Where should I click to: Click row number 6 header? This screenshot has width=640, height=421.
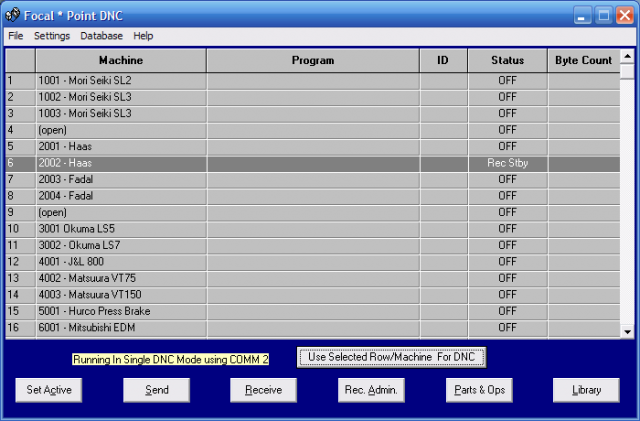20,163
